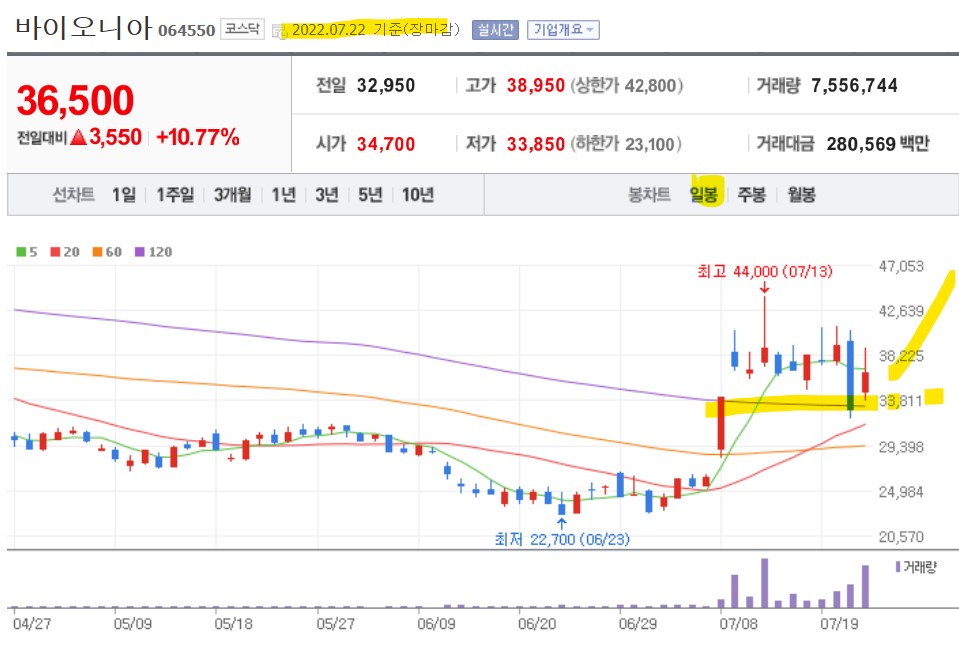959x648 pixels.
Task: Click the orange 60-day moving average swatch
Action: (x=97, y=252)
